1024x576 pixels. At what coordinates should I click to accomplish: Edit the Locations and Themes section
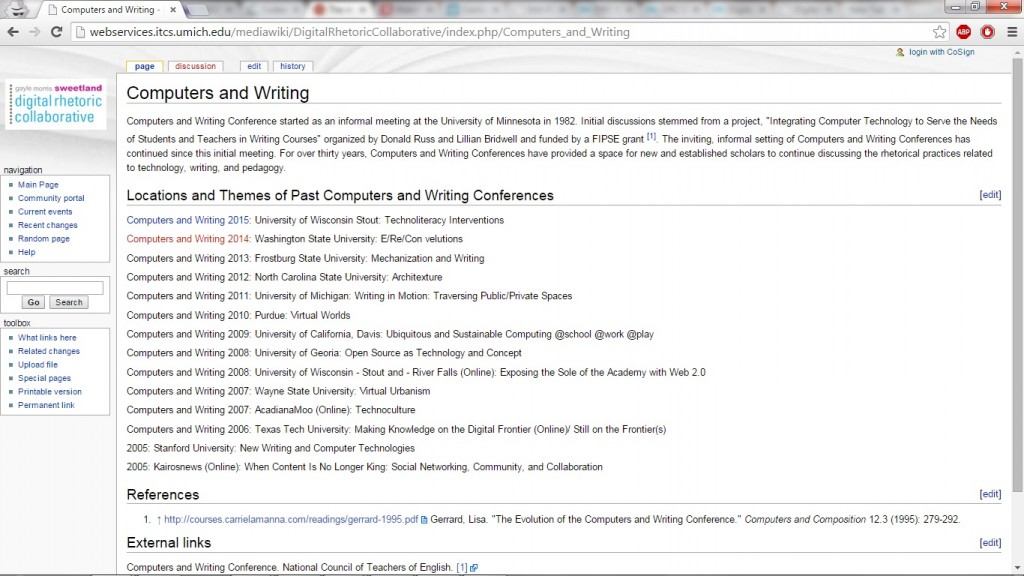pyautogui.click(x=990, y=195)
